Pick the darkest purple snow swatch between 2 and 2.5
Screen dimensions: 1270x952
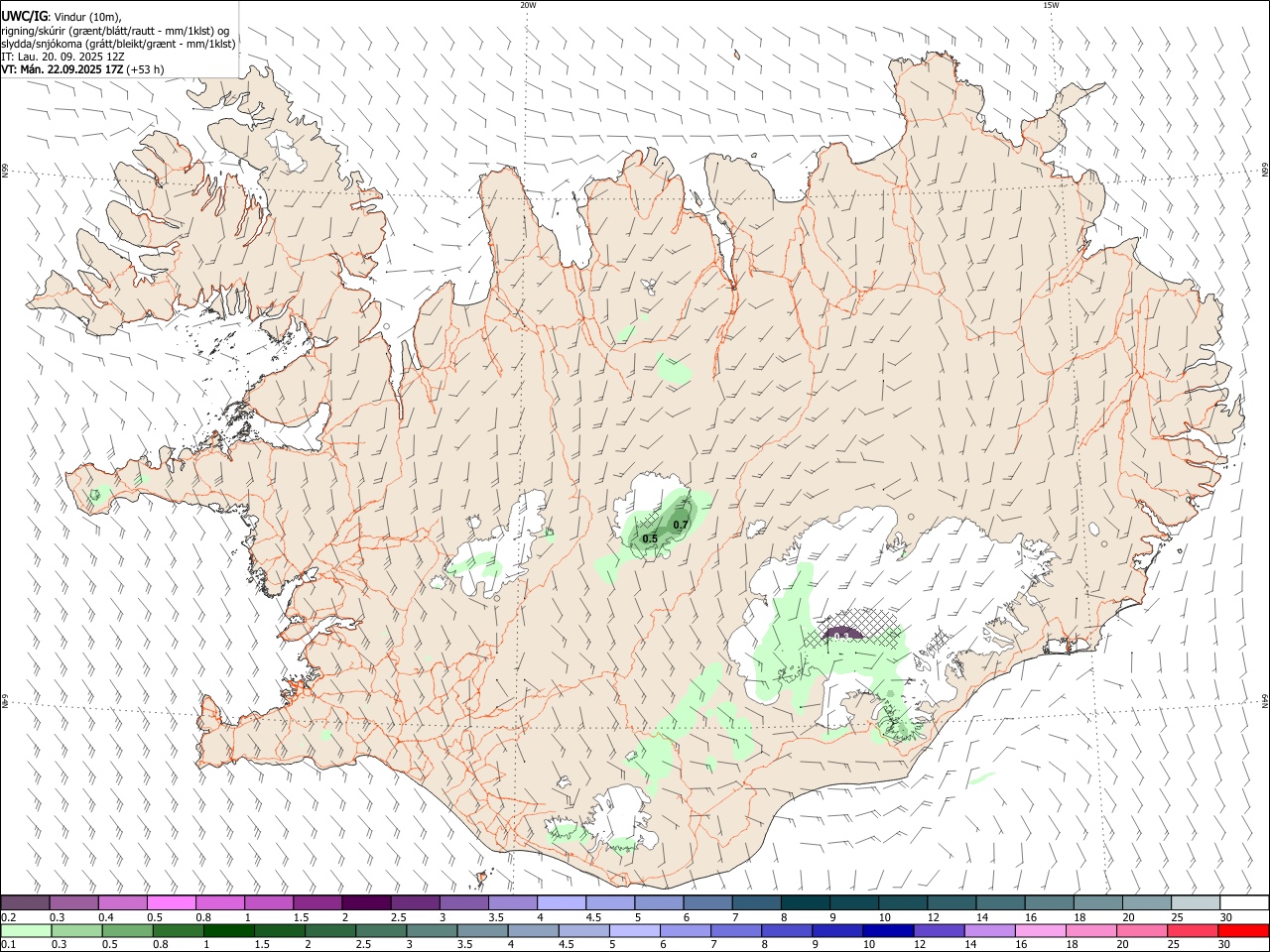coord(366,902)
